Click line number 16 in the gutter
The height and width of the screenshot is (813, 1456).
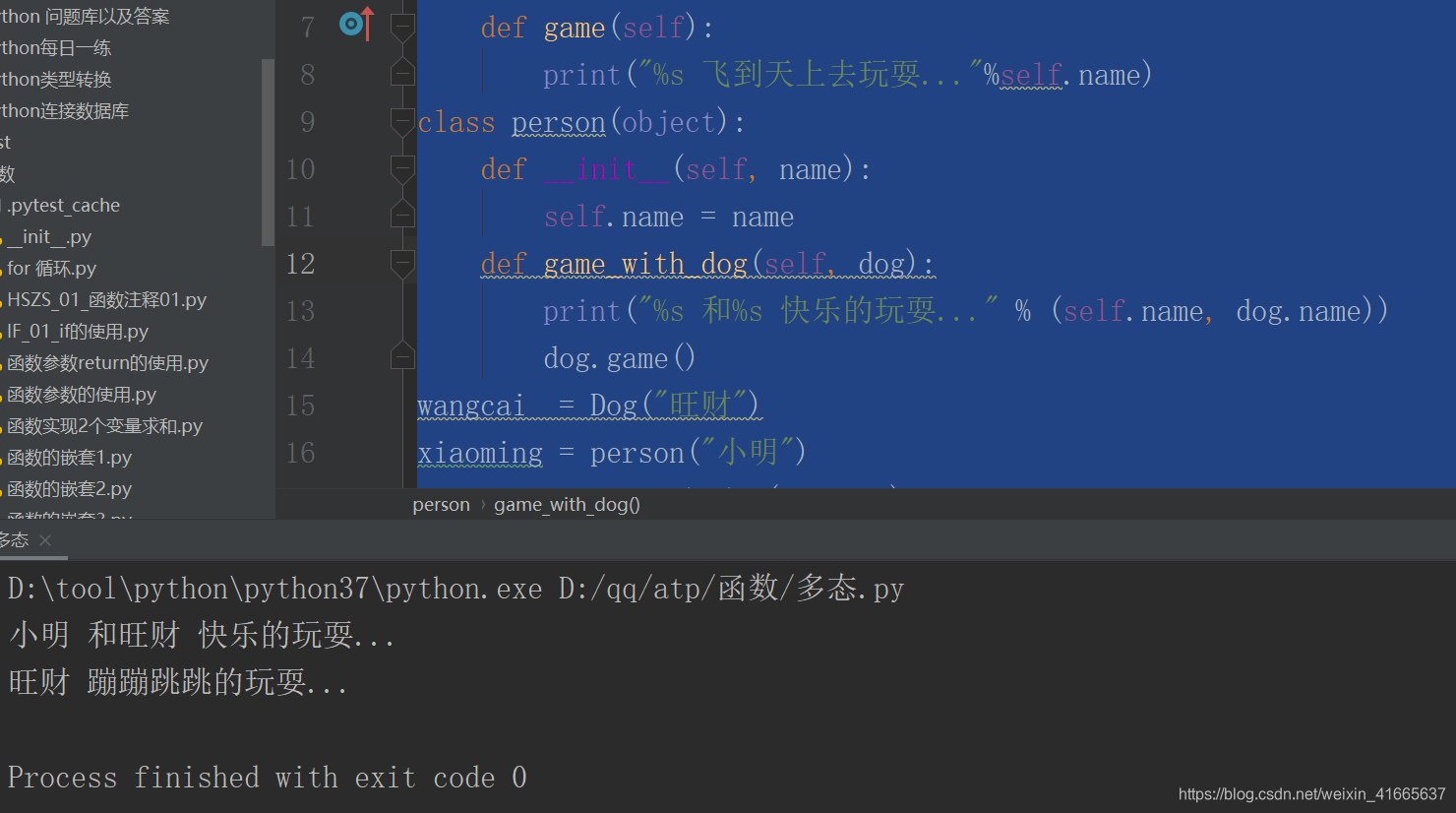pyautogui.click(x=300, y=453)
